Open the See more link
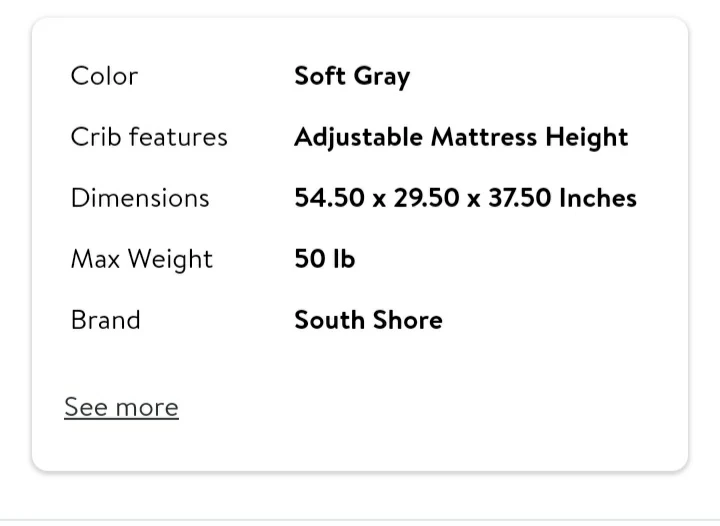The height and width of the screenshot is (526, 720). [x=121, y=407]
